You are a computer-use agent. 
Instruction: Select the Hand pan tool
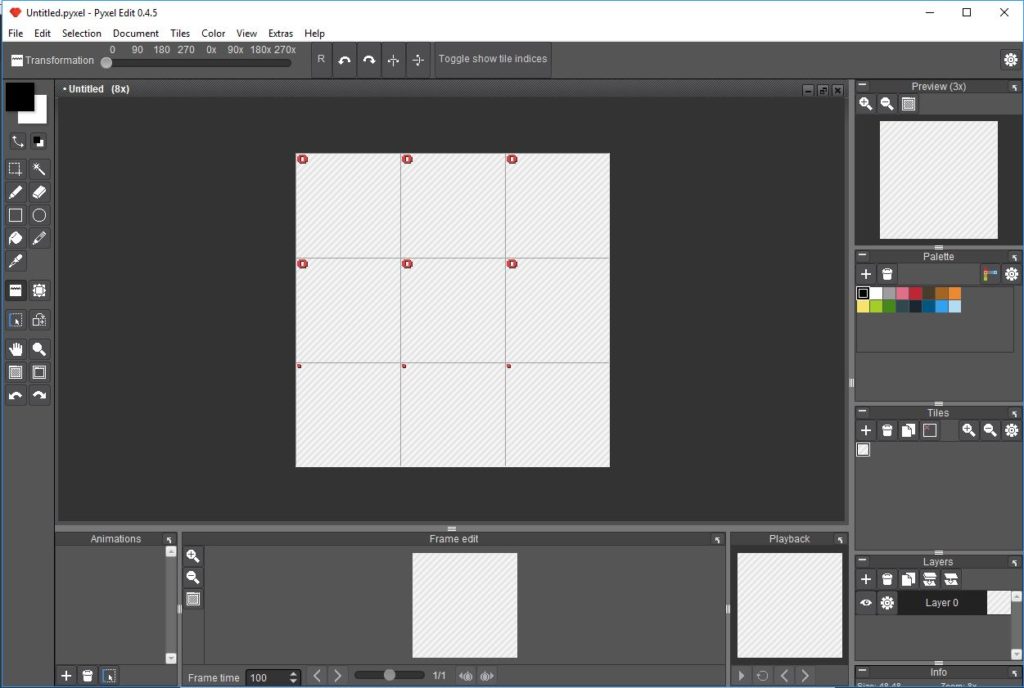coord(15,348)
